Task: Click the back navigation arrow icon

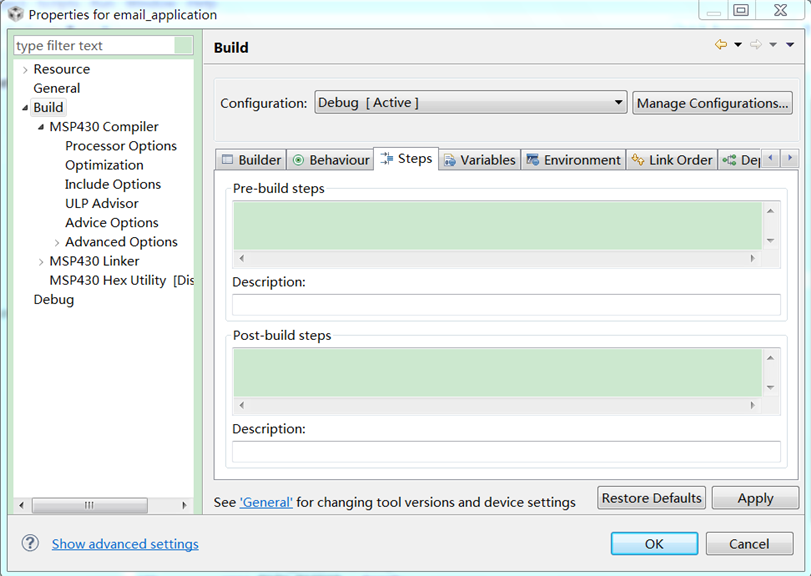Action: 720,45
